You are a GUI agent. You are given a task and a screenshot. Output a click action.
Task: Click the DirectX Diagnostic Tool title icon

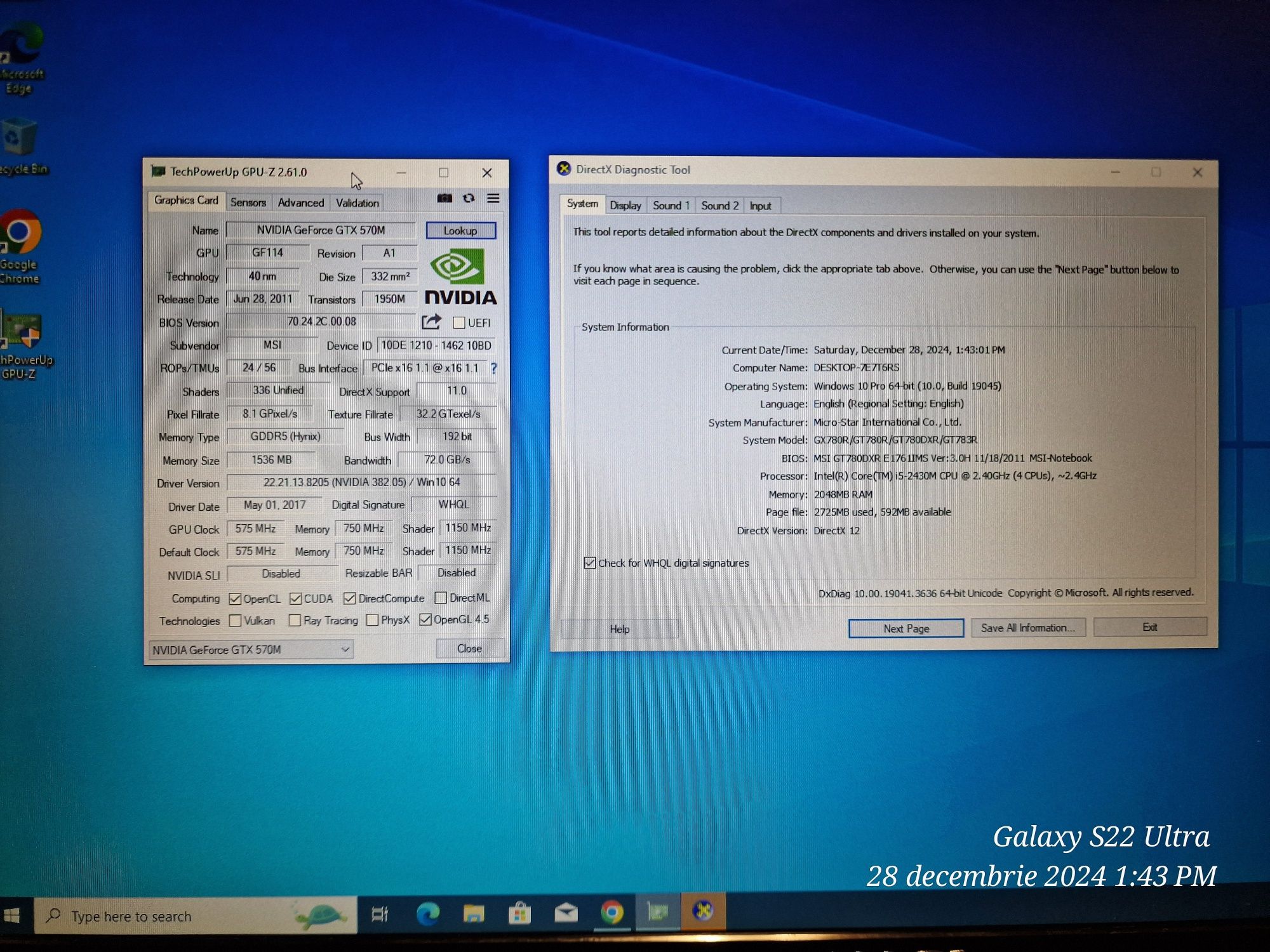point(563,169)
